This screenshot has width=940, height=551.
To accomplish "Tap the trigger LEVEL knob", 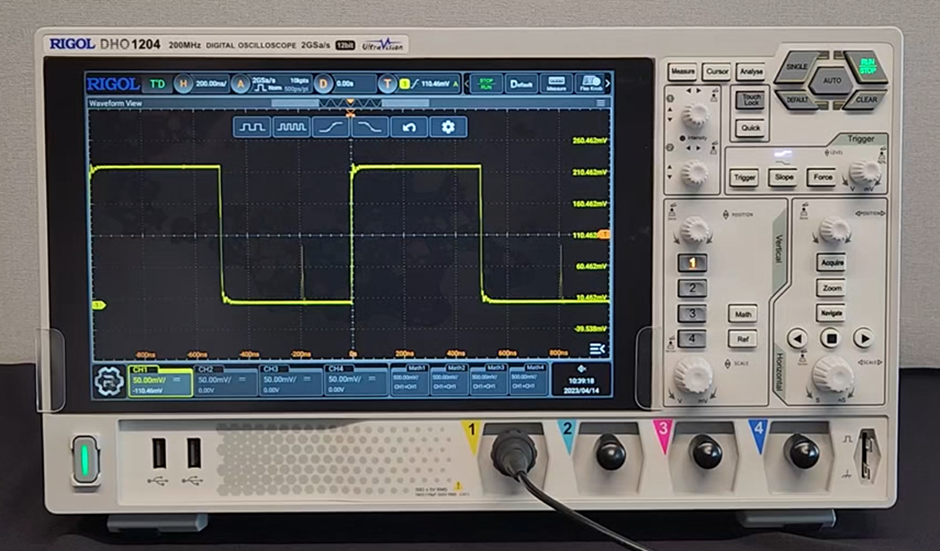I will tap(864, 171).
